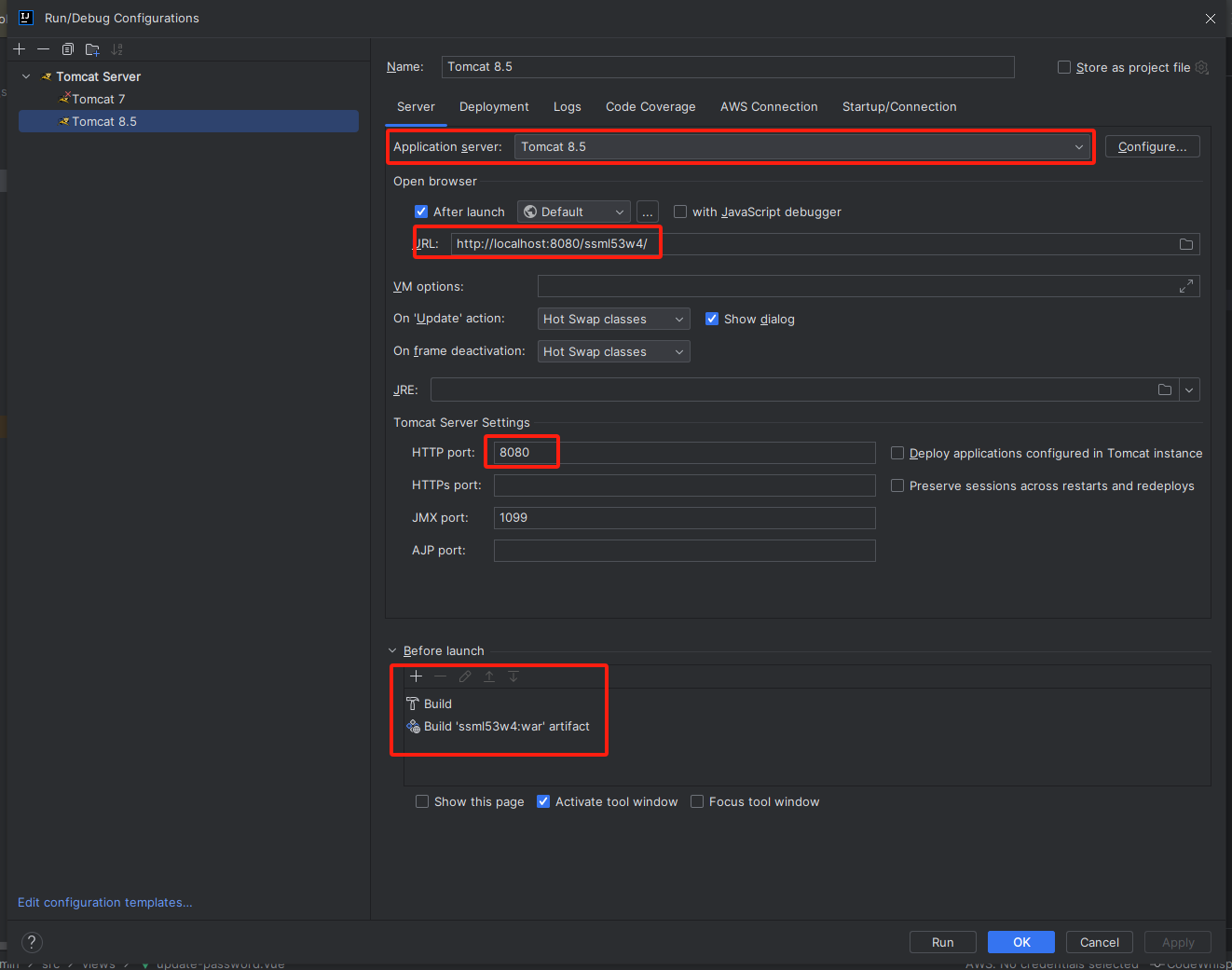Click the Configure... button
The height and width of the screenshot is (970, 1232).
tap(1152, 147)
